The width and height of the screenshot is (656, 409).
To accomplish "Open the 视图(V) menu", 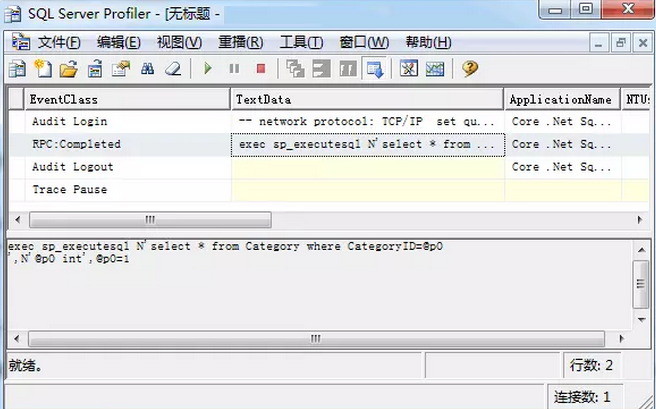I will pos(179,42).
